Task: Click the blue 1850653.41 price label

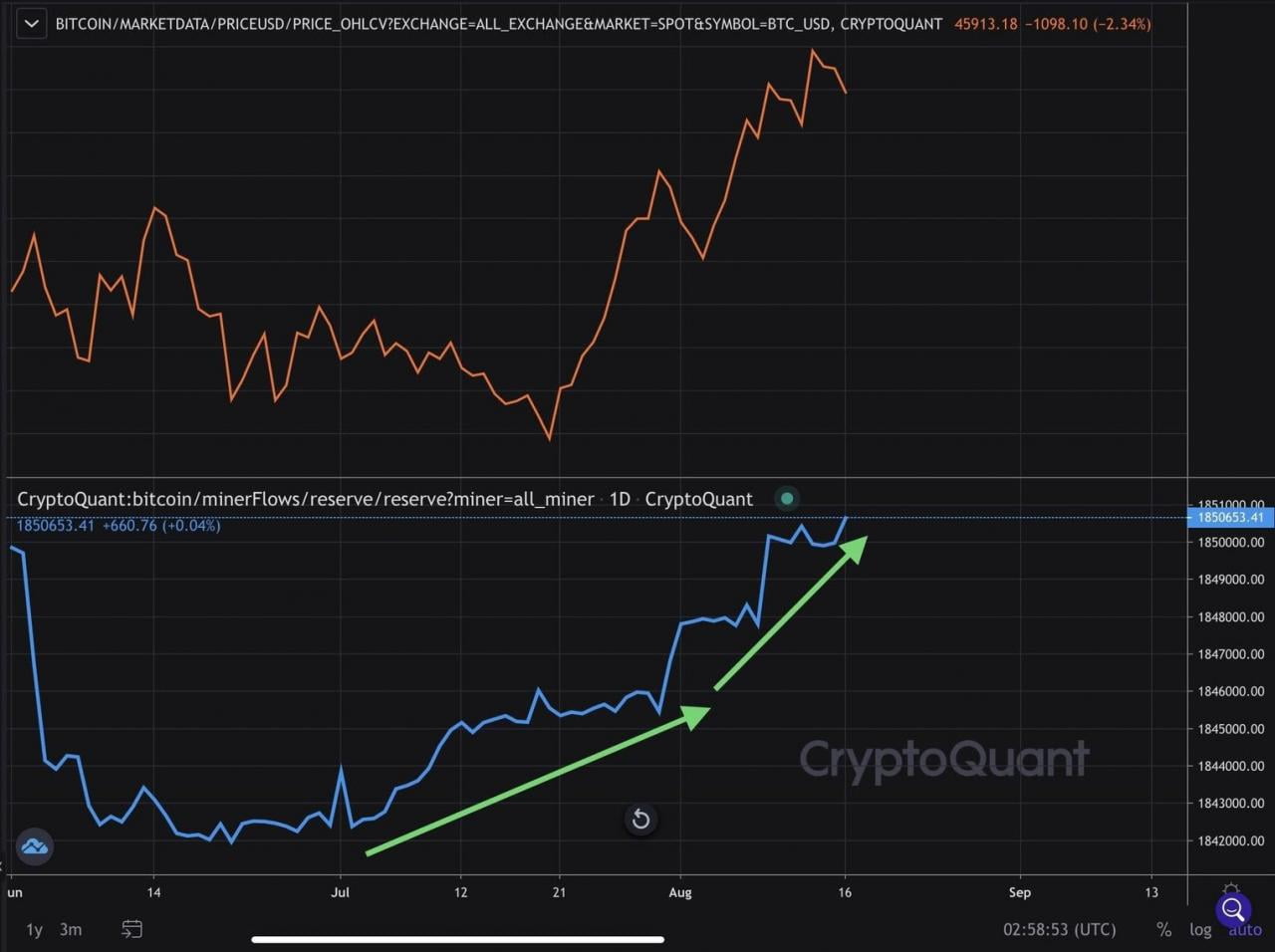Action: [1230, 517]
